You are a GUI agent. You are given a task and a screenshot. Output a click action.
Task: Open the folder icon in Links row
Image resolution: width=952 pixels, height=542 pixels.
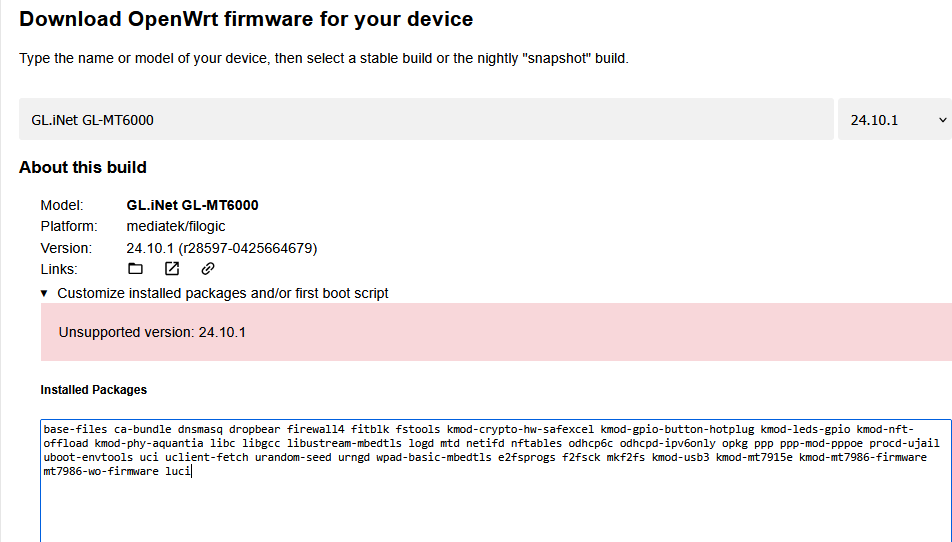[x=135, y=268]
